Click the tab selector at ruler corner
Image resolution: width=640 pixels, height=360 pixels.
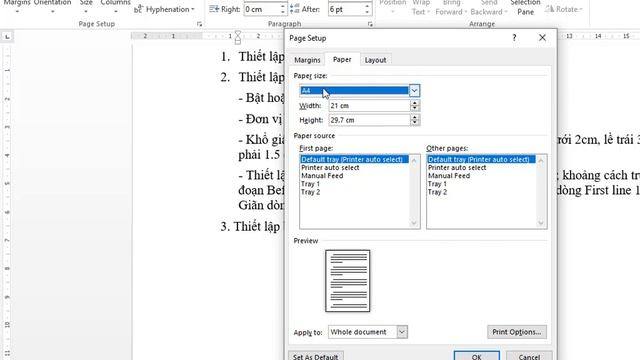pos(7,37)
